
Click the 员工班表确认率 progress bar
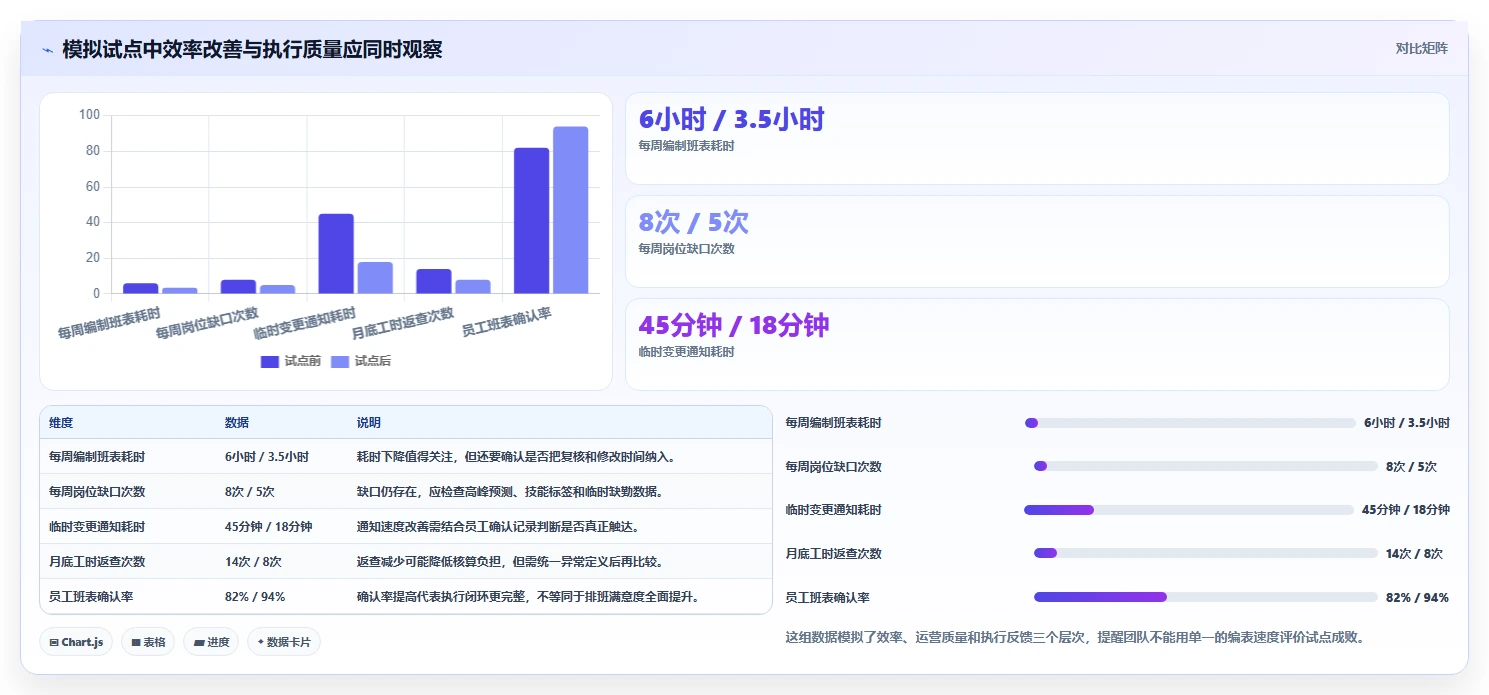coord(1206,597)
